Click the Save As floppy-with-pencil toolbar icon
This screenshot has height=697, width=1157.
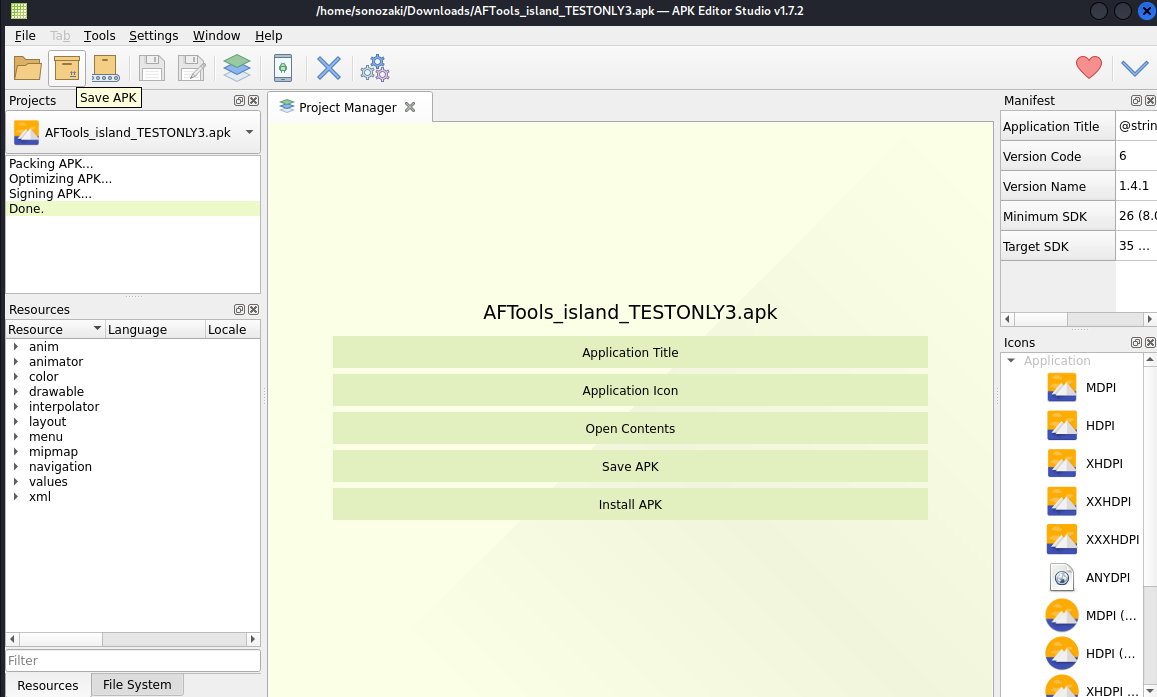[x=192, y=69]
